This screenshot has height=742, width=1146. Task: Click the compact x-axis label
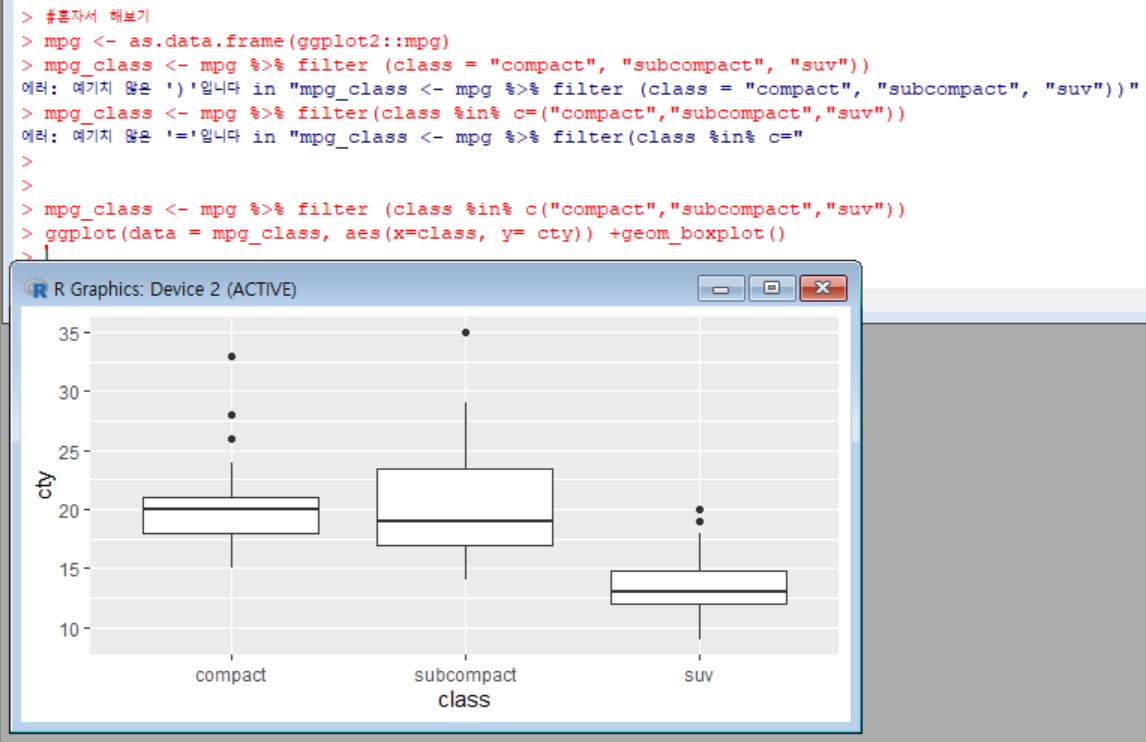(x=230, y=675)
